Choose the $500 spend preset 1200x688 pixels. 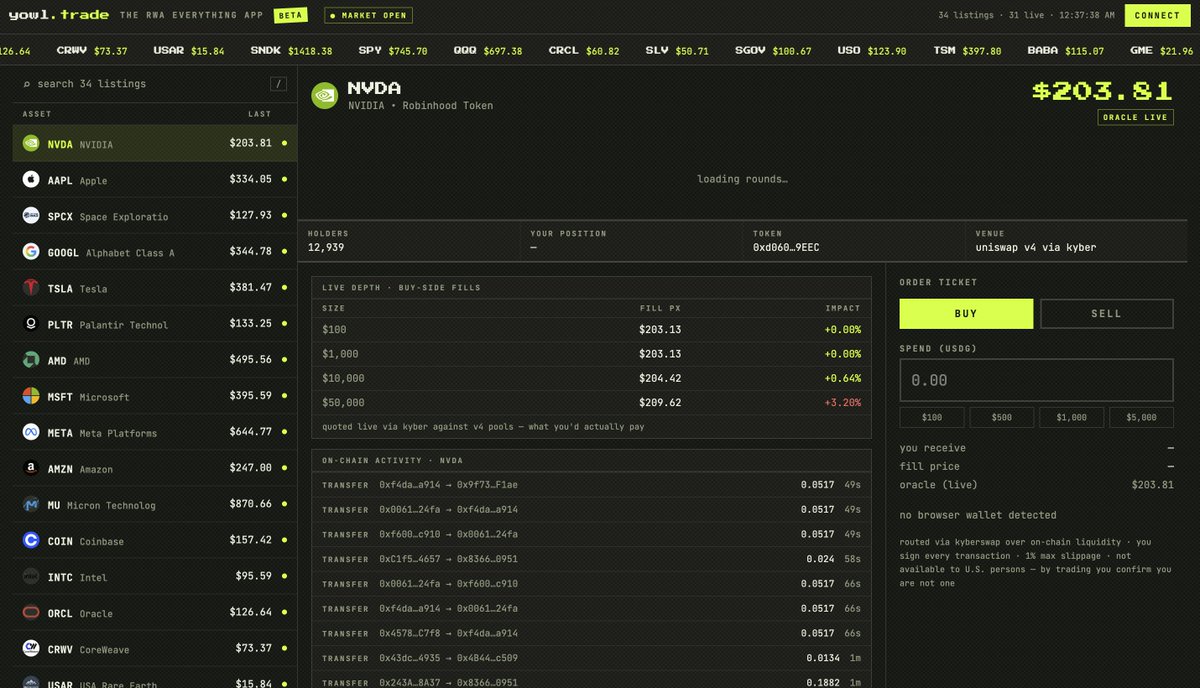[1001, 417]
